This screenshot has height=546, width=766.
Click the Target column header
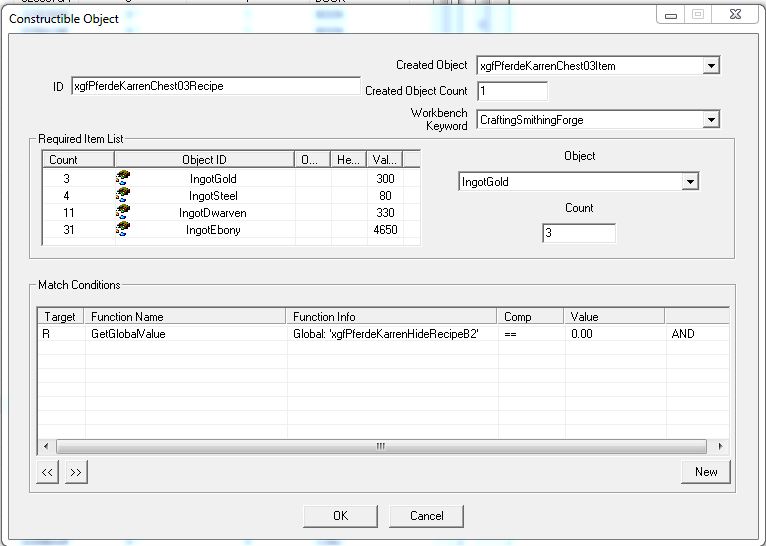pos(61,316)
